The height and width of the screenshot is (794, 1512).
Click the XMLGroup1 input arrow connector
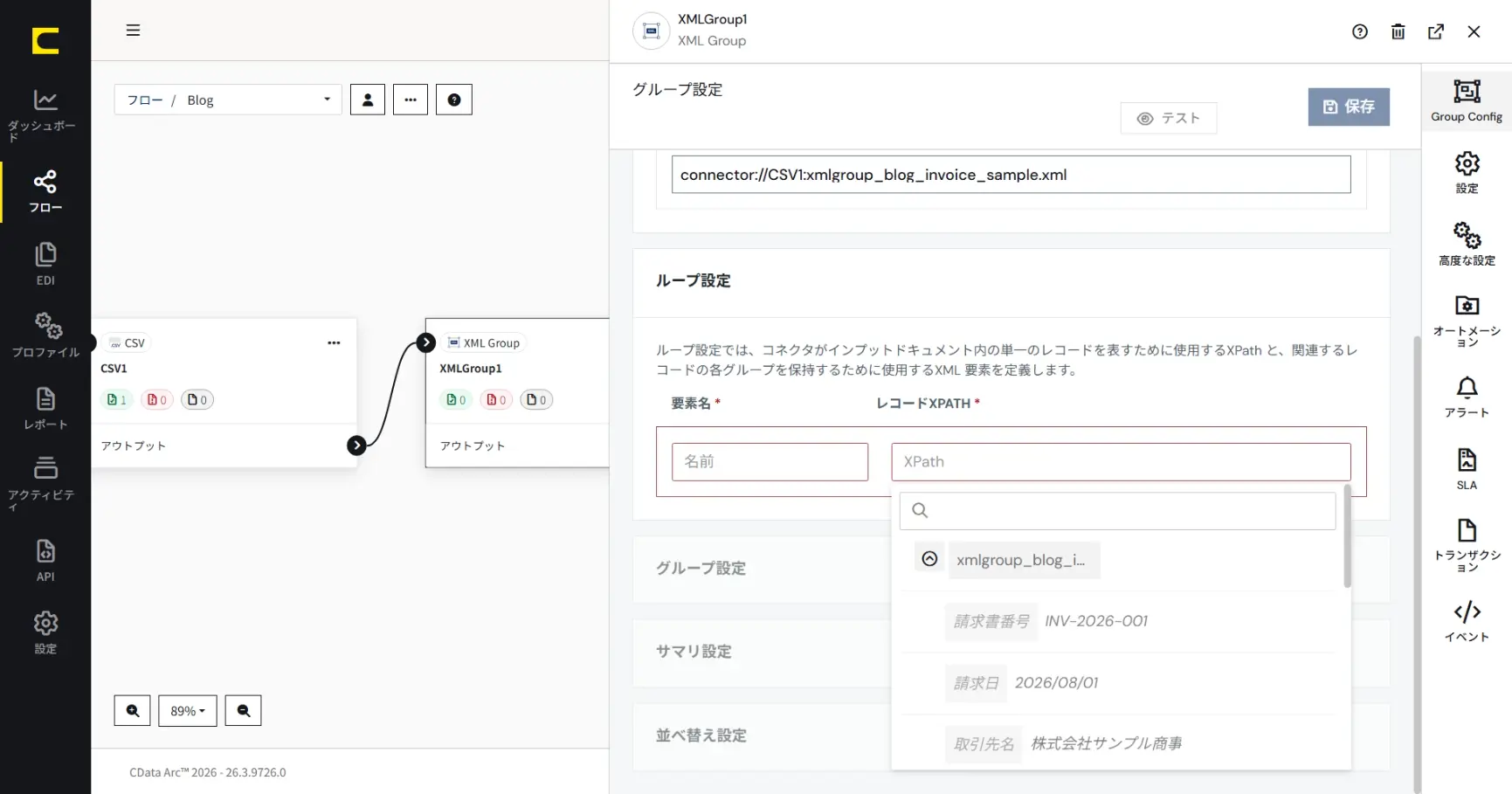point(426,342)
